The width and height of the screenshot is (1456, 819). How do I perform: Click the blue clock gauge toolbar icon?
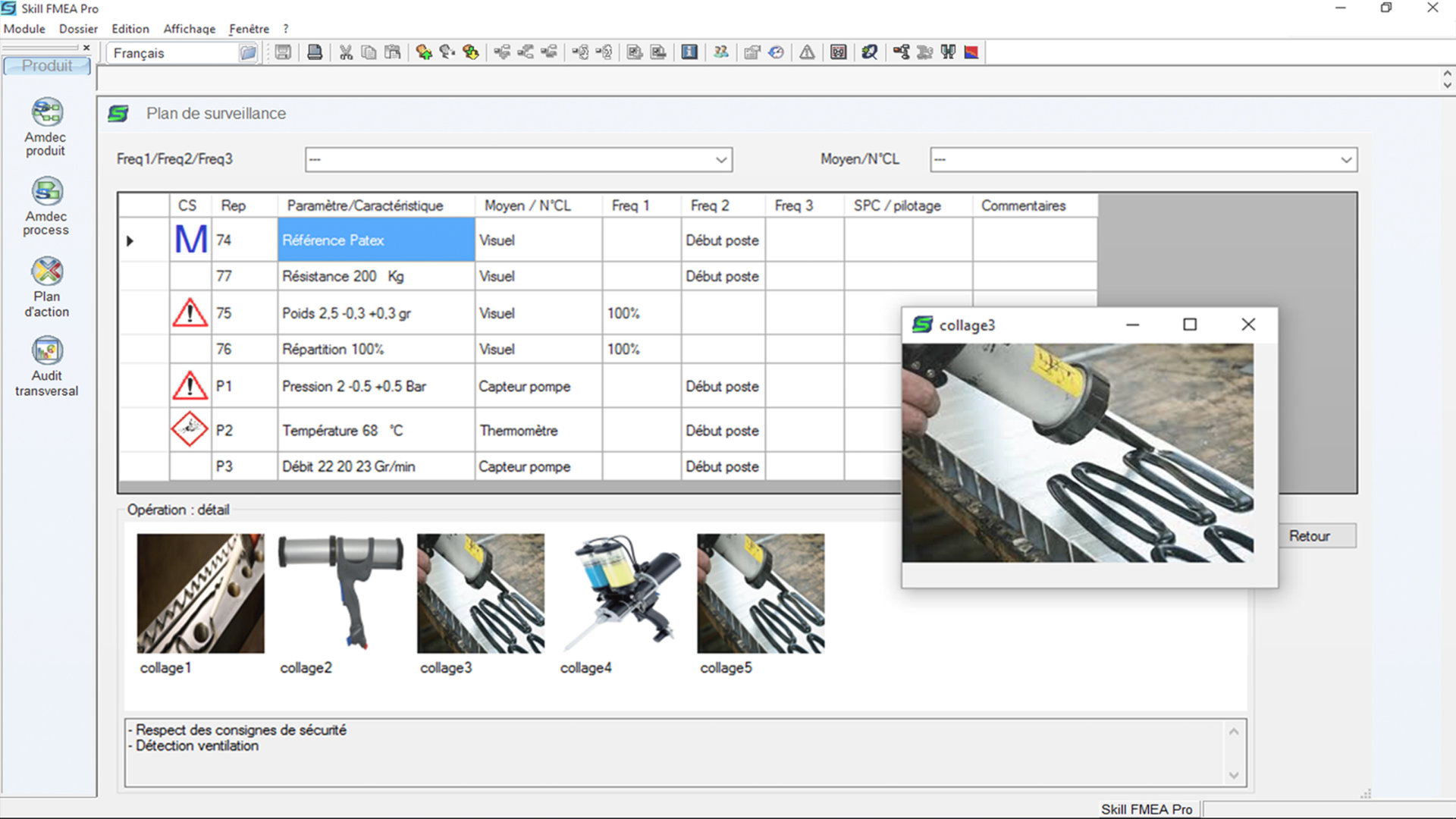(776, 52)
